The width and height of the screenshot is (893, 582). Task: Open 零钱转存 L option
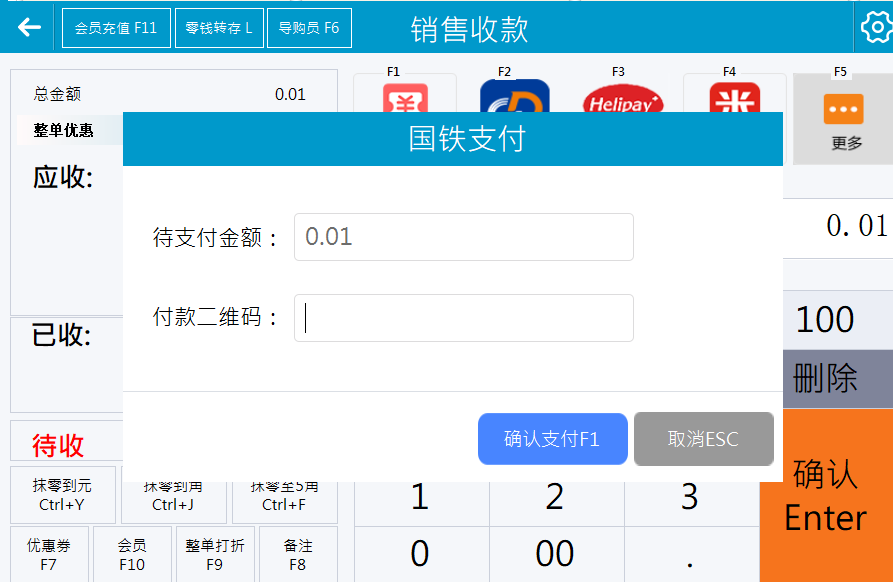(x=219, y=28)
